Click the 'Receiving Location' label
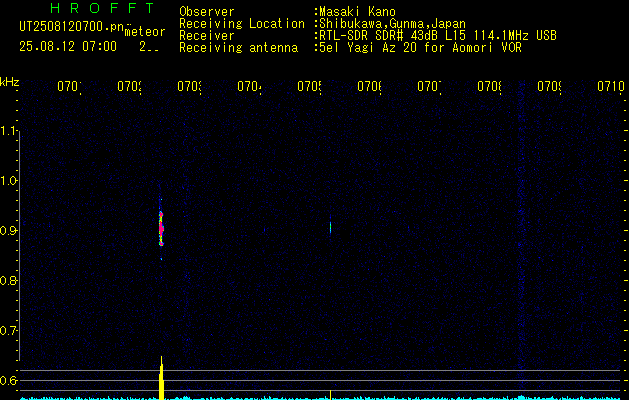This screenshot has height=400, width=629. (x=242, y=24)
